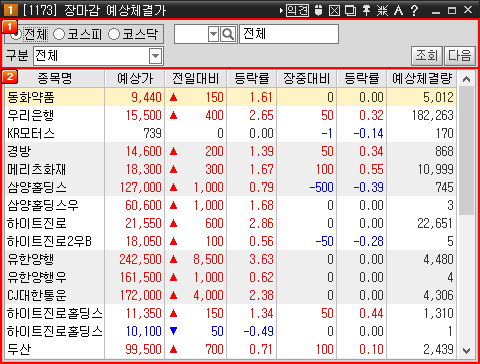The height and width of the screenshot is (364, 480).
Task: Click the 조회 query button
Action: [x=427, y=55]
